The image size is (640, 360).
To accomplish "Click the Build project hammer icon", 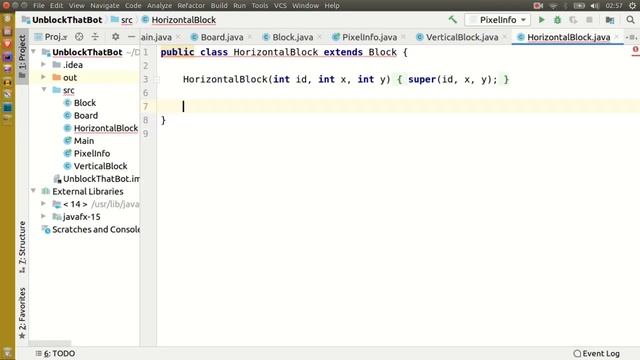I will [452, 20].
